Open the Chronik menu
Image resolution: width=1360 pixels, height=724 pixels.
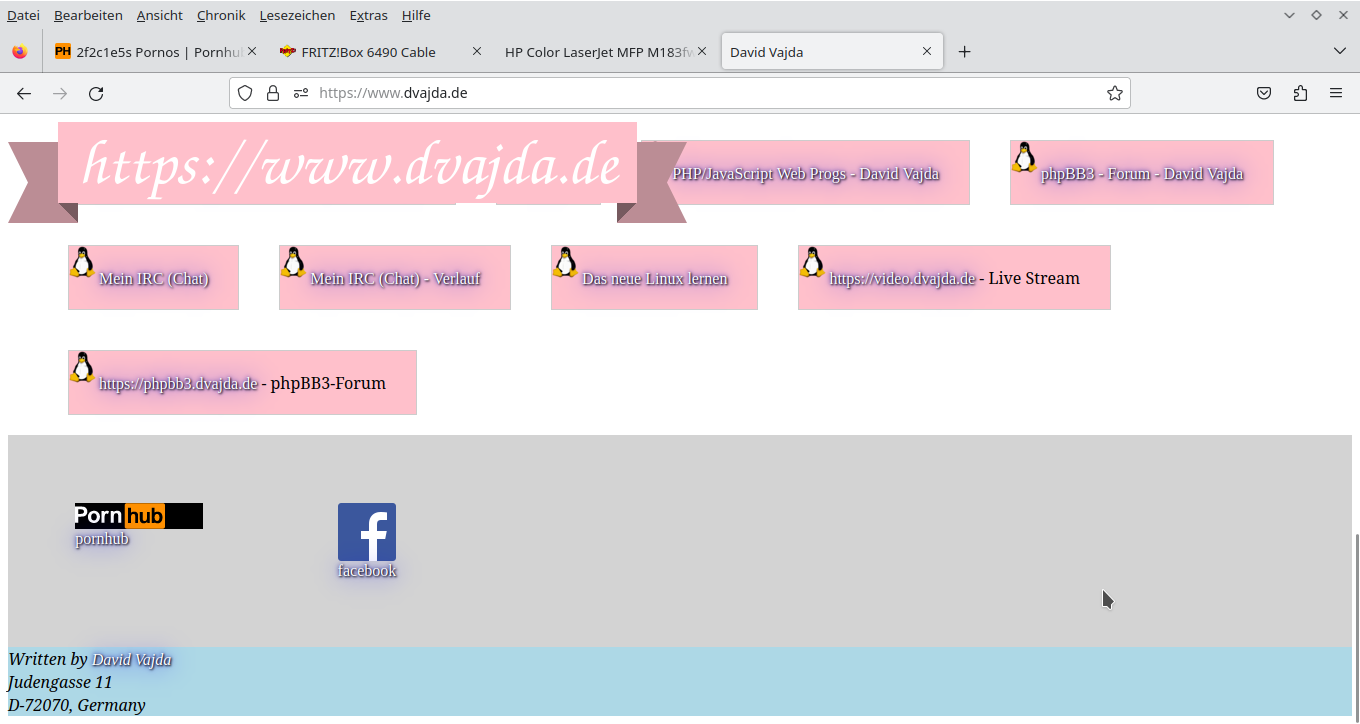[221, 15]
